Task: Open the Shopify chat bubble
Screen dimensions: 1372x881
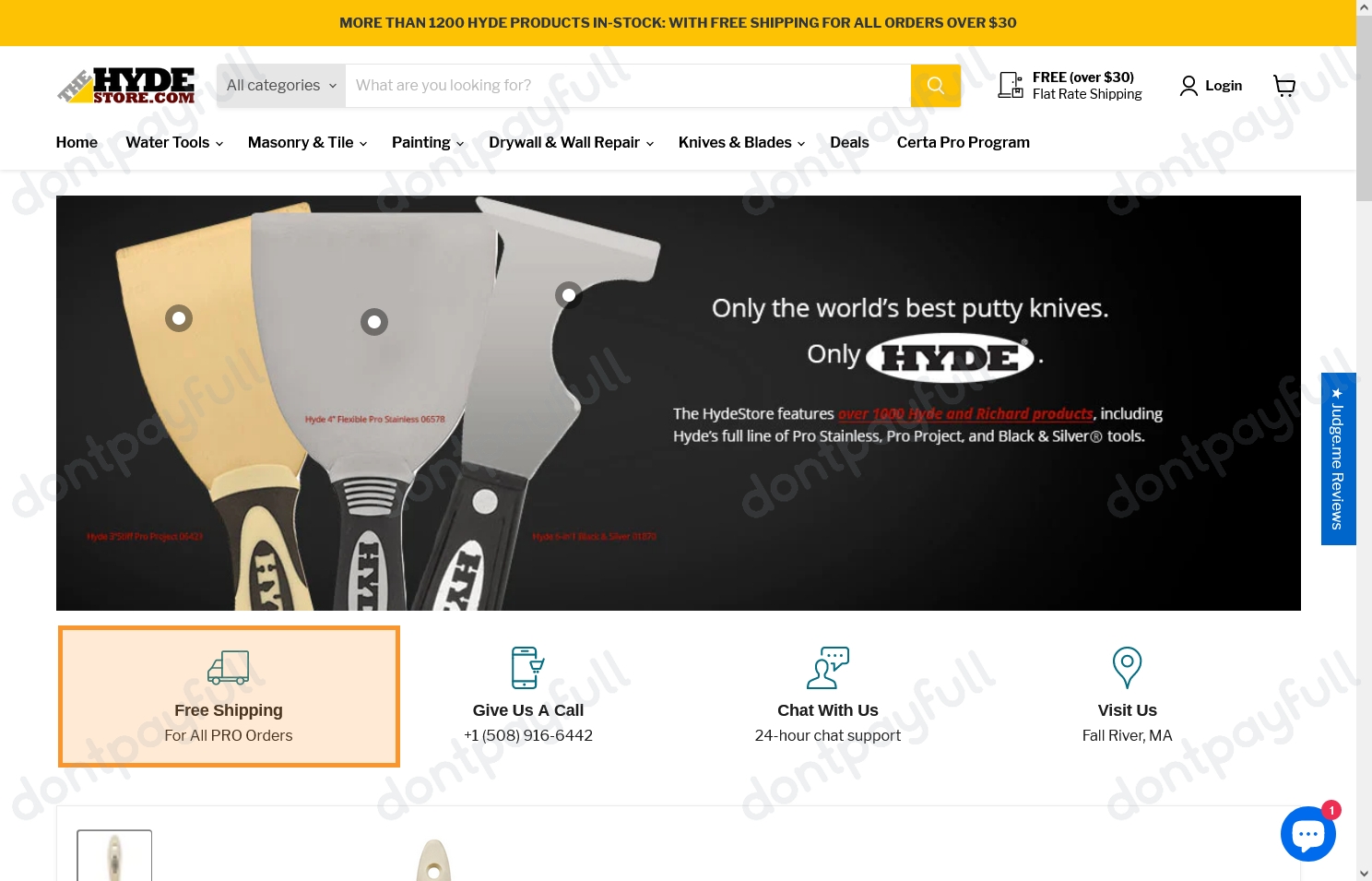Action: pos(1308,833)
